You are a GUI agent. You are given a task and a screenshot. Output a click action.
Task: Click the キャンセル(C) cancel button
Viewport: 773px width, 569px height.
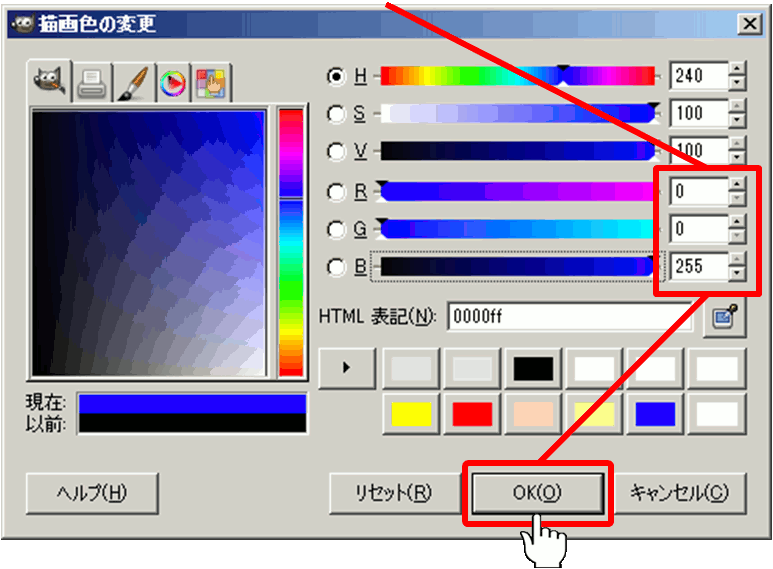pos(679,493)
